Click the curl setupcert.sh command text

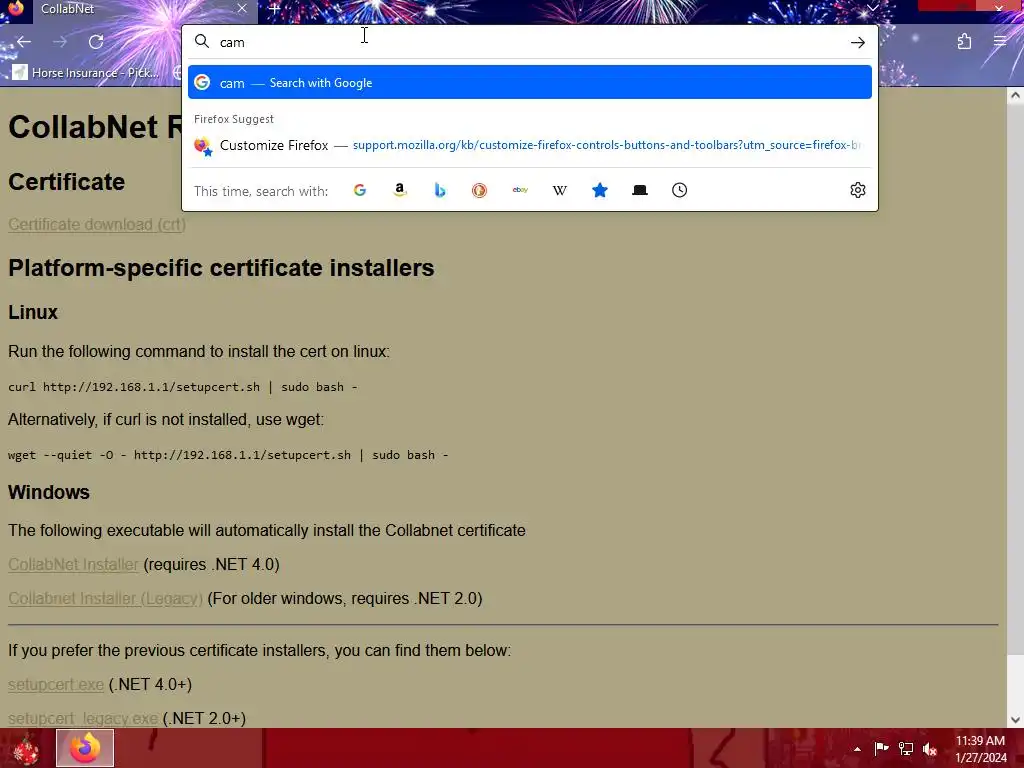(182, 387)
